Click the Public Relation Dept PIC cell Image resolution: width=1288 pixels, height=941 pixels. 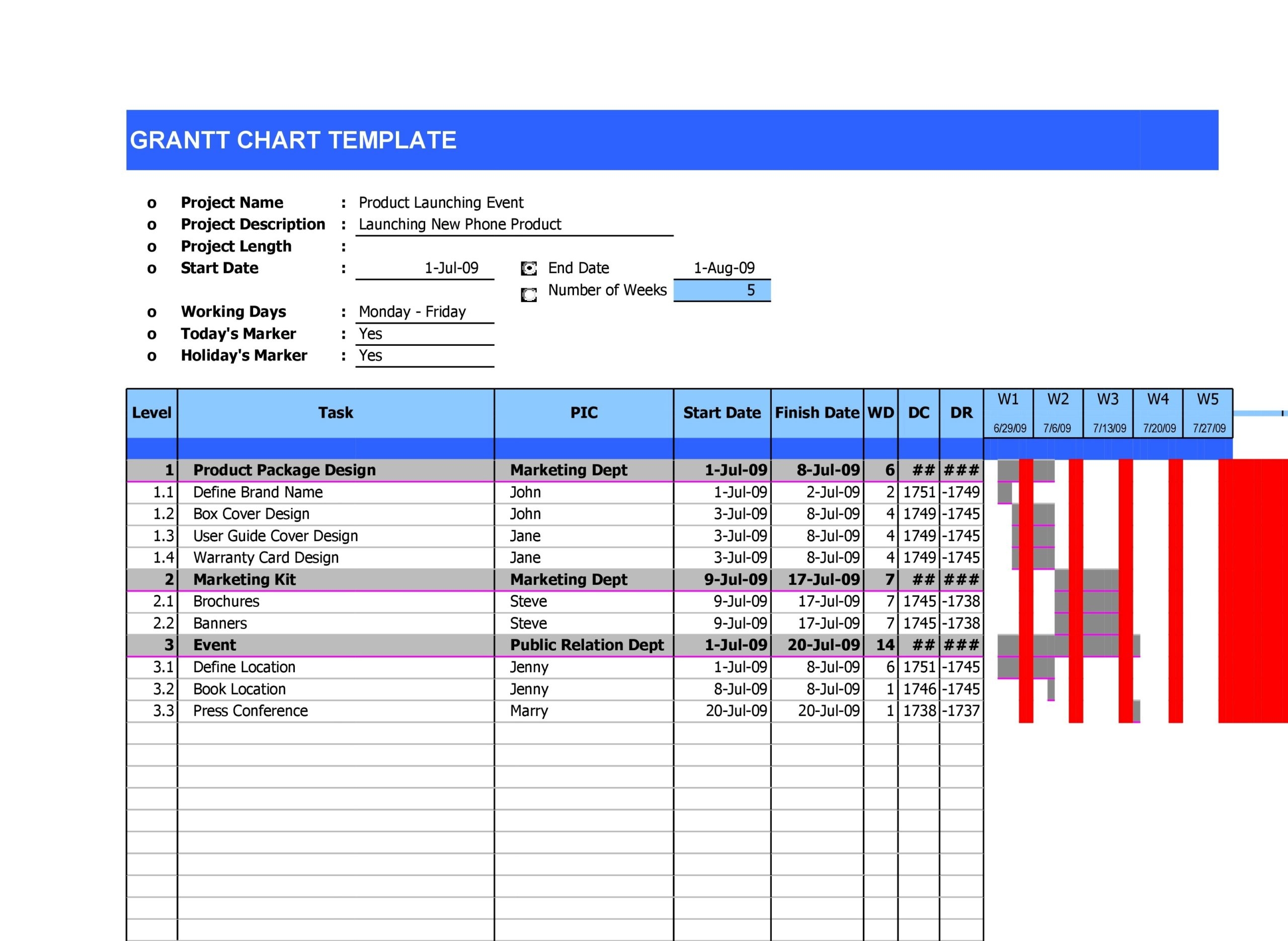[x=587, y=645]
